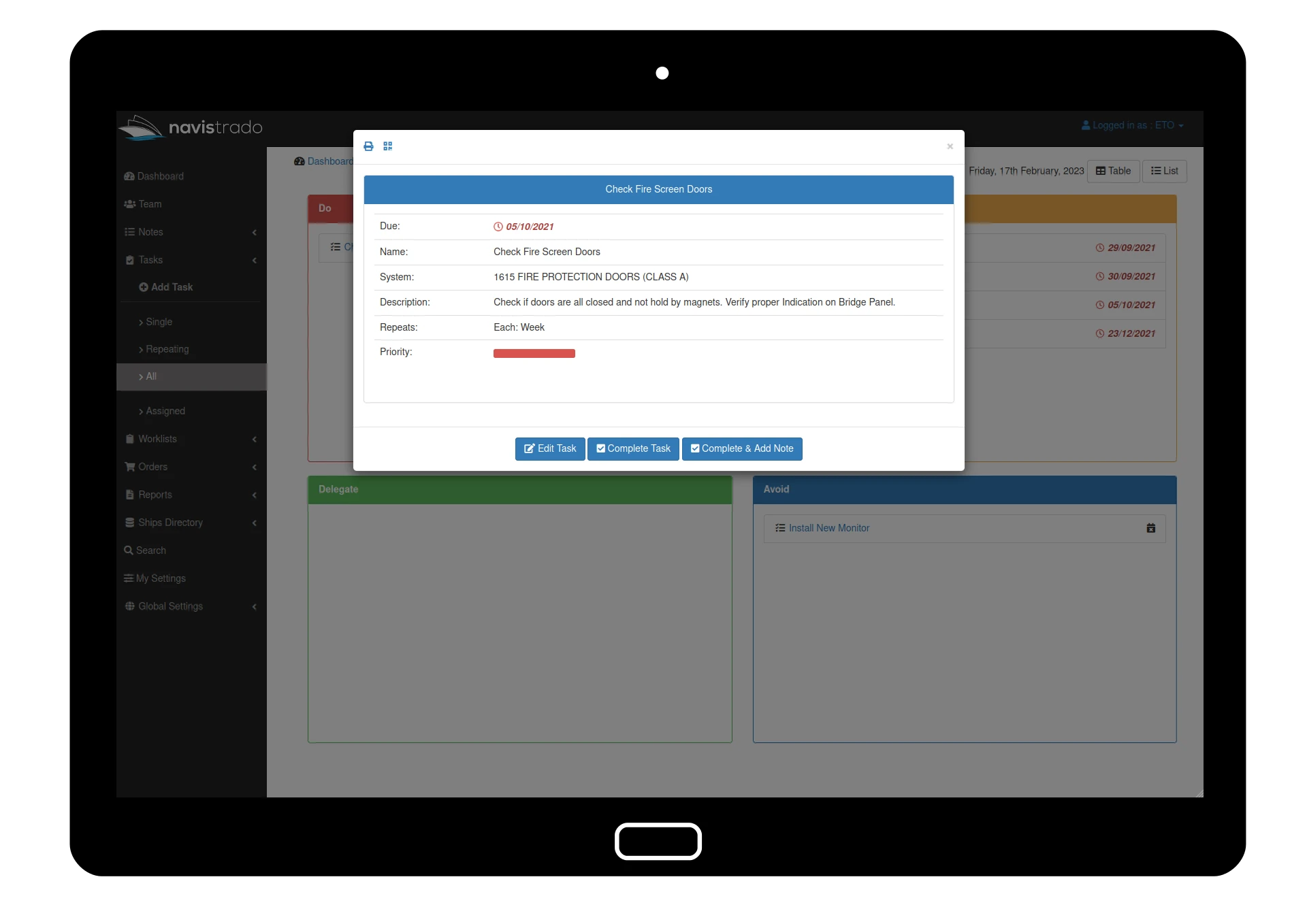Click the tablet home button
Screen dimensions: 1307x924
point(658,842)
